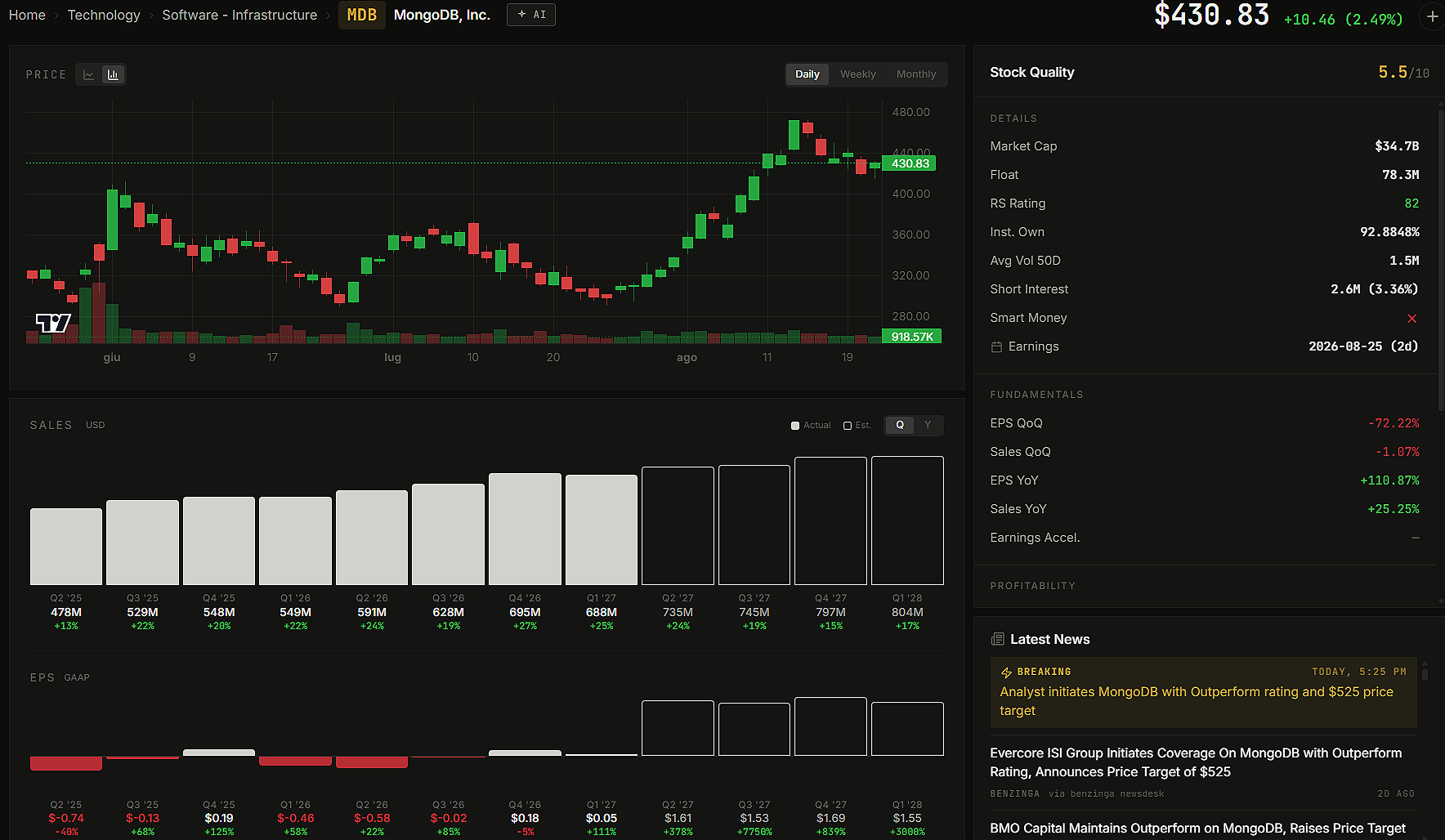1445x840 pixels.
Task: Click the lightning icon on the Breaking banner
Action: 1006,672
